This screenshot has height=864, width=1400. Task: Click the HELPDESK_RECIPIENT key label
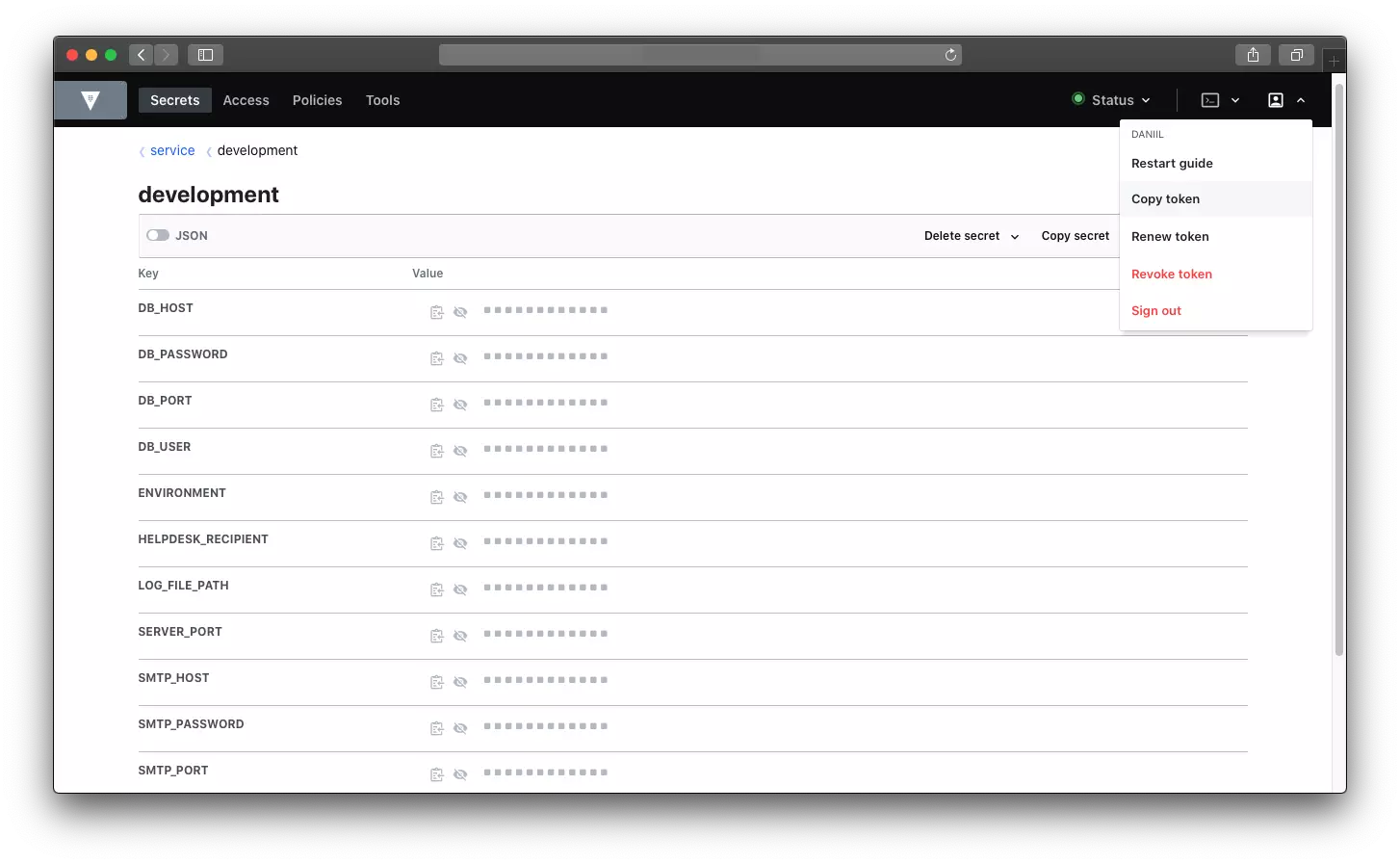[x=203, y=539]
